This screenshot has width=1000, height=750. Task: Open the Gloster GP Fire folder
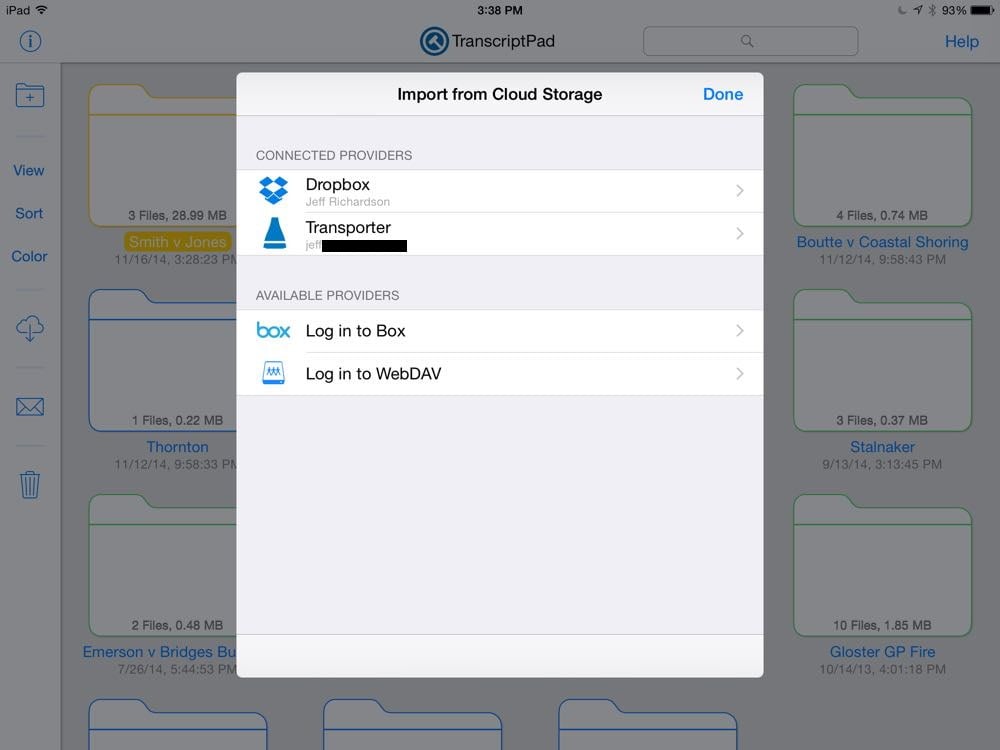882,565
